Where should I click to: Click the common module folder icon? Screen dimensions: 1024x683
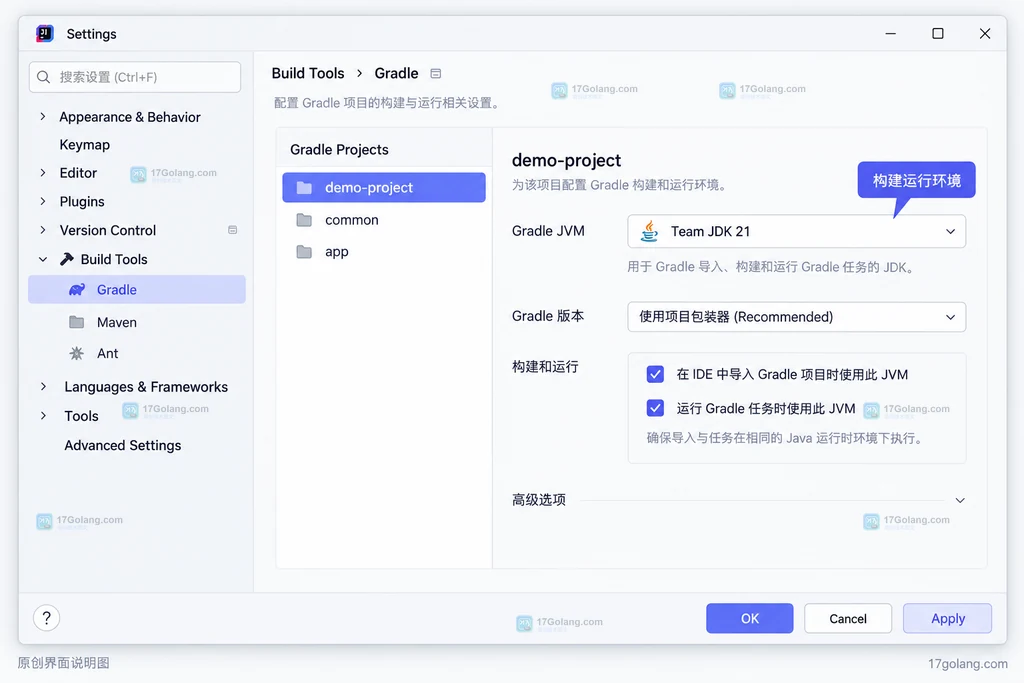(x=304, y=220)
